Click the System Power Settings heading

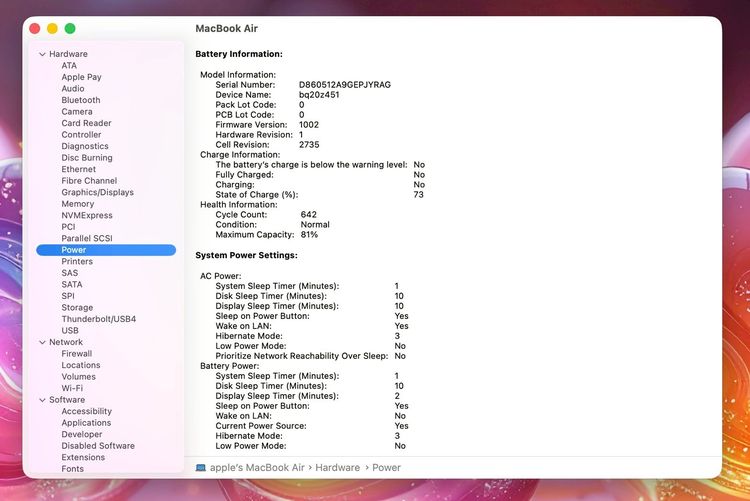(x=246, y=255)
